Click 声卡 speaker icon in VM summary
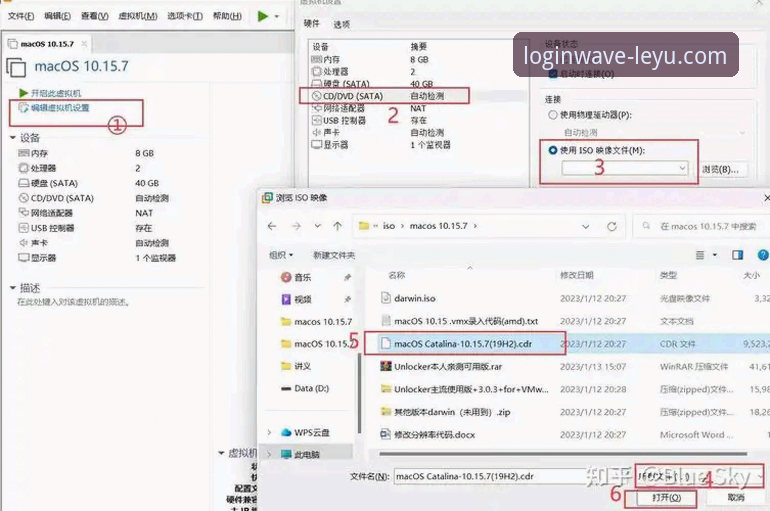Screen dimensions: 770x511 click(24, 242)
